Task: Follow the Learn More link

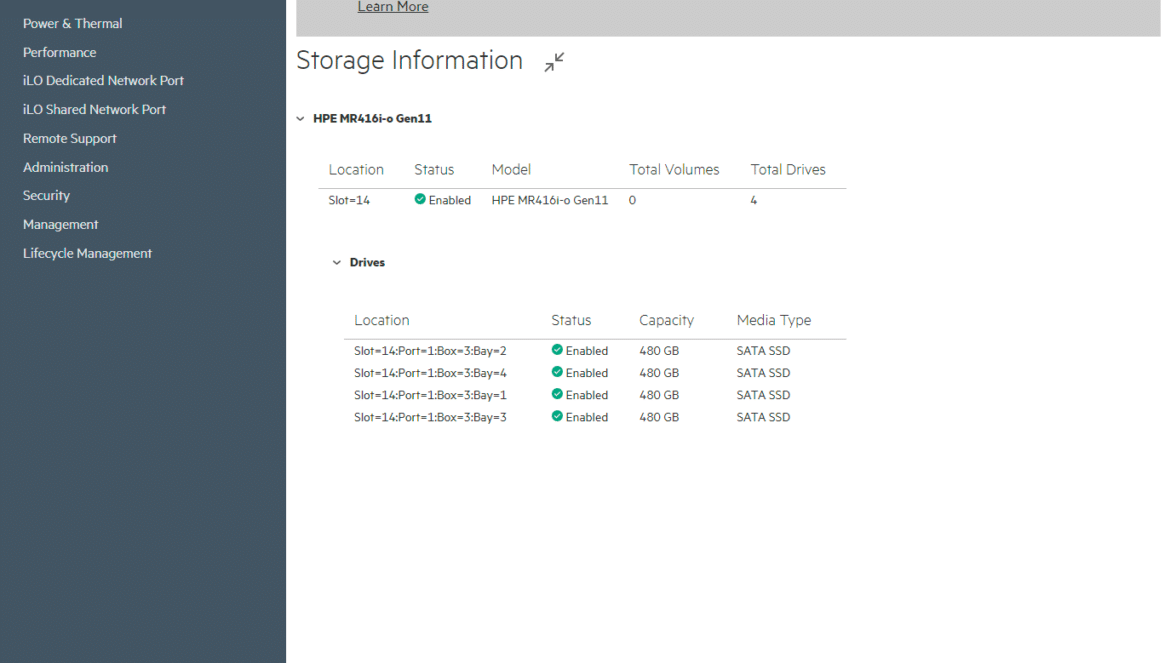Action: [x=393, y=7]
